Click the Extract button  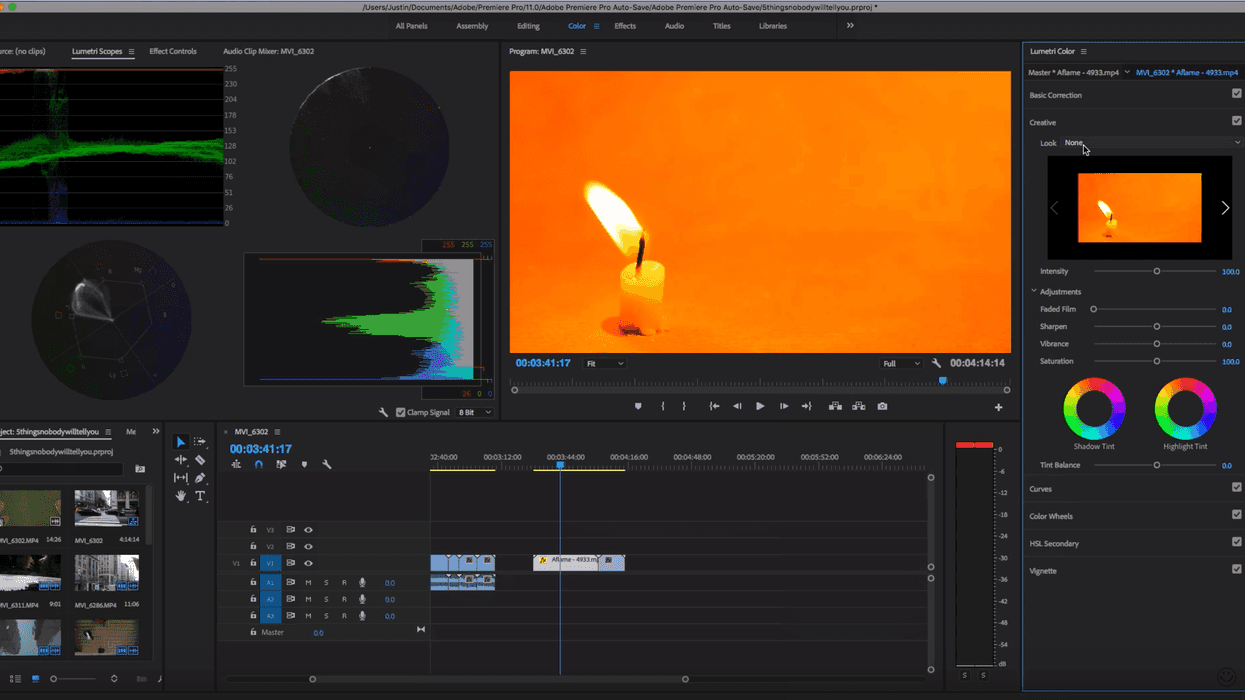858,407
